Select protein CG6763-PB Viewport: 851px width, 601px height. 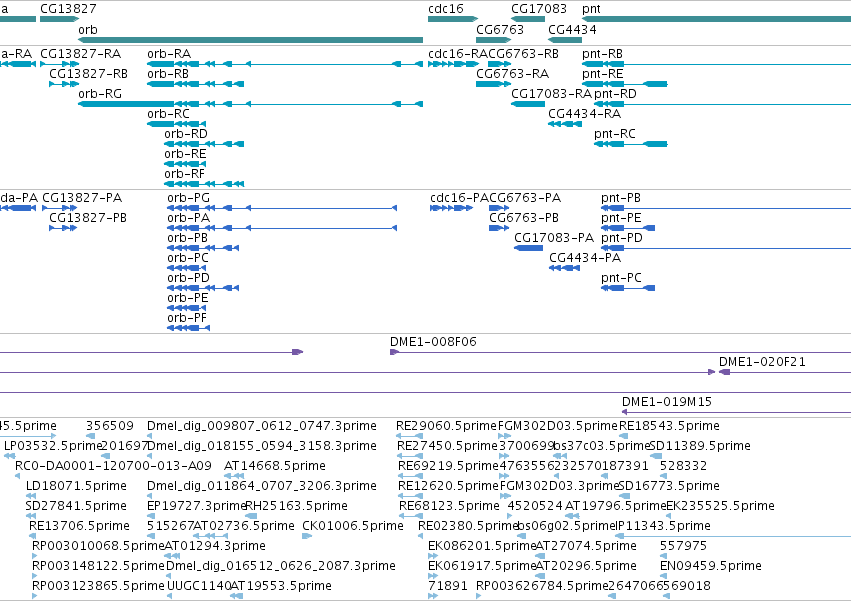(x=524, y=218)
